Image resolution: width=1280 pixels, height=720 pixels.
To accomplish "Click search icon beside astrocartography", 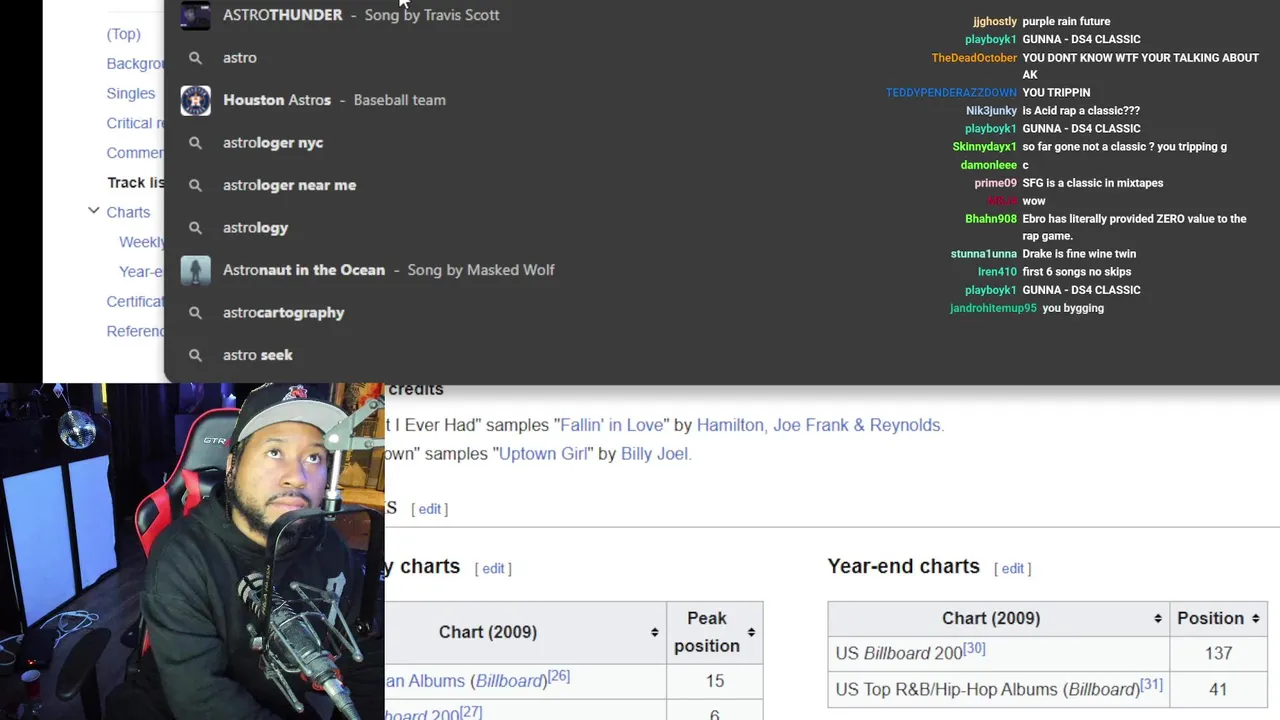I will coord(195,313).
